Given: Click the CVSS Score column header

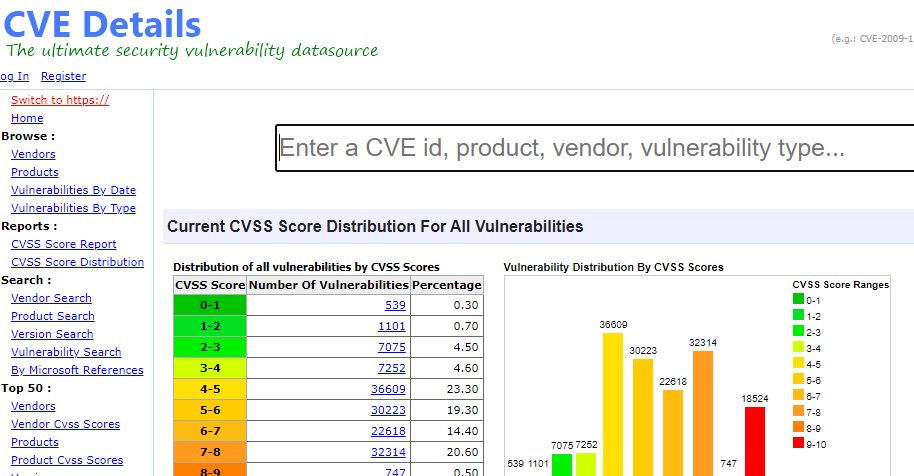Looking at the screenshot, I should point(210,285).
